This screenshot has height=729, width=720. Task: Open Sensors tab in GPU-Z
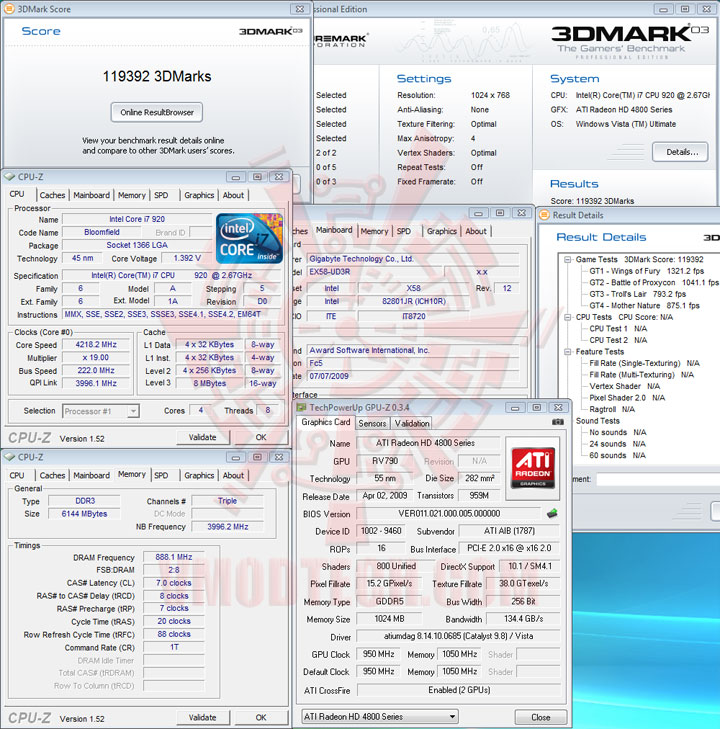point(372,423)
